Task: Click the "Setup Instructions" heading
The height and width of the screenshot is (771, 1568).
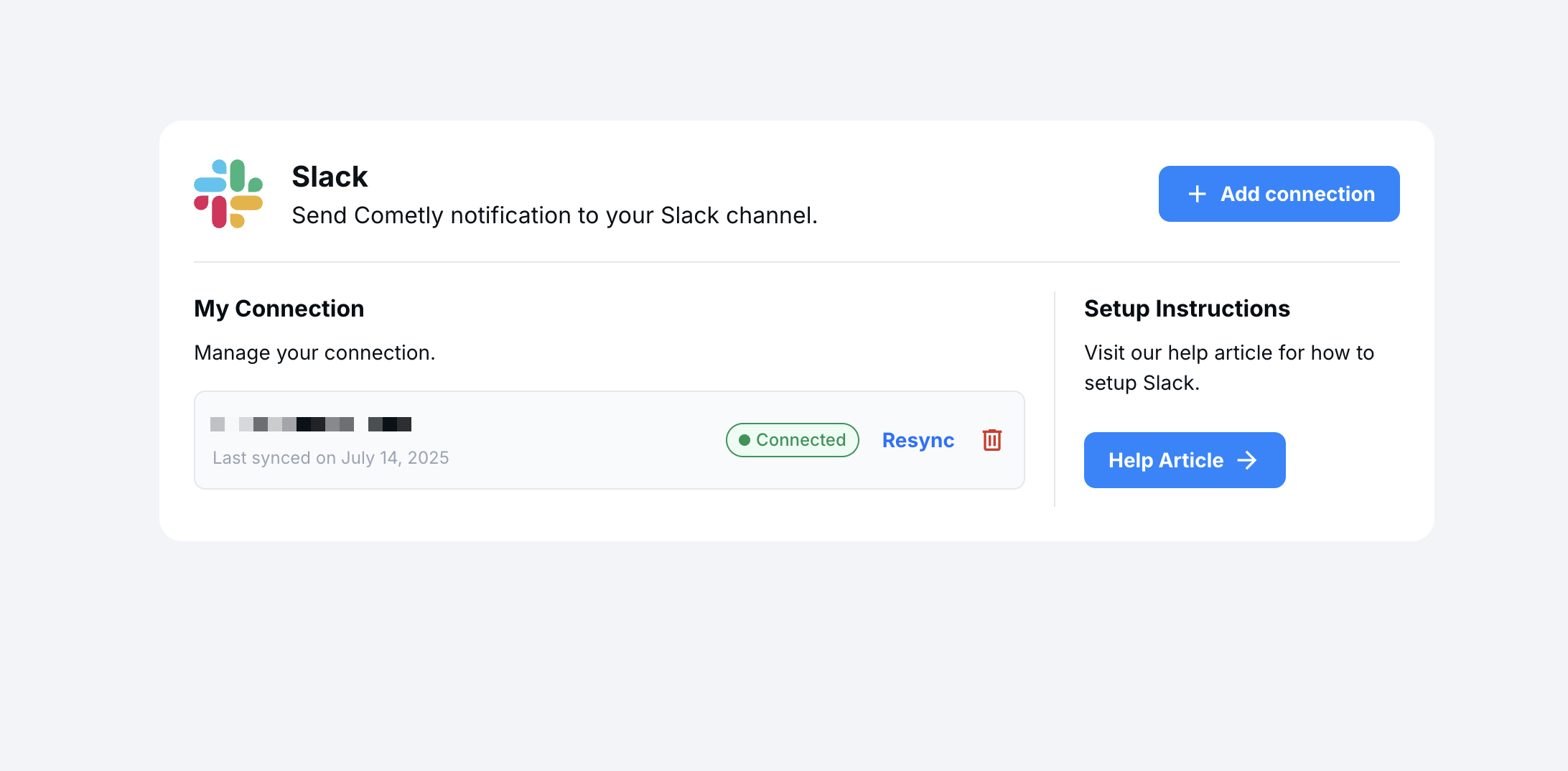Action: pos(1187,309)
